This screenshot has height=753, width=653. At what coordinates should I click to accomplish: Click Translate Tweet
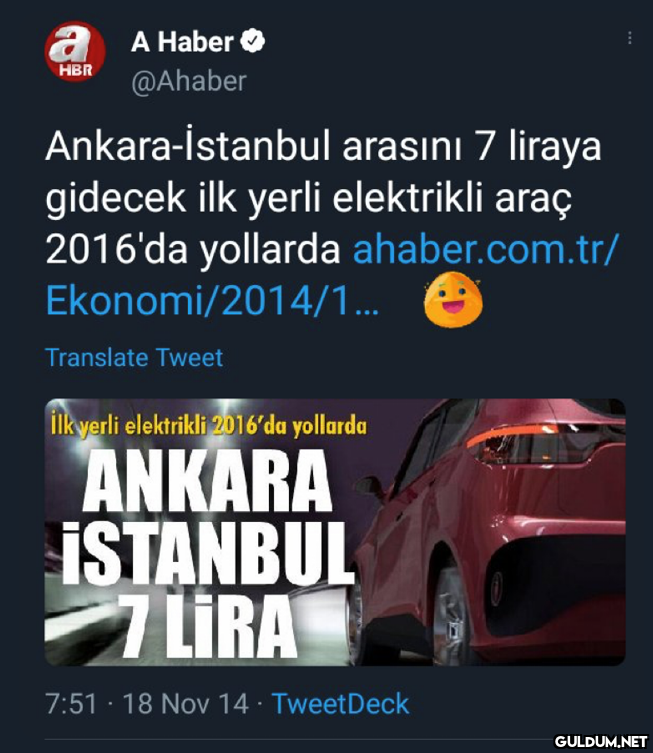[134, 357]
